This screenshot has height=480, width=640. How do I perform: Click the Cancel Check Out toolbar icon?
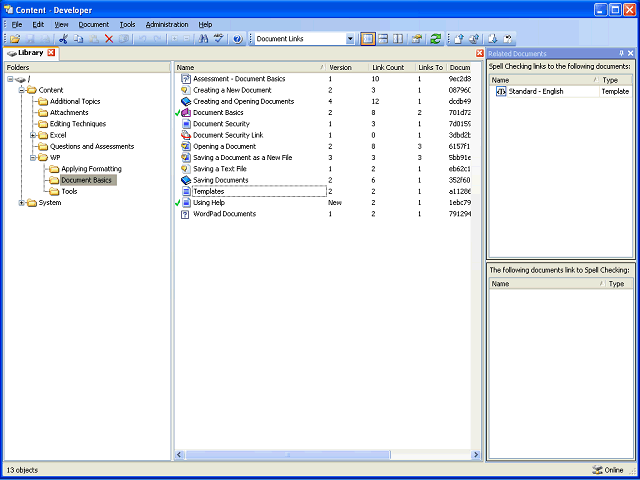tap(507, 39)
